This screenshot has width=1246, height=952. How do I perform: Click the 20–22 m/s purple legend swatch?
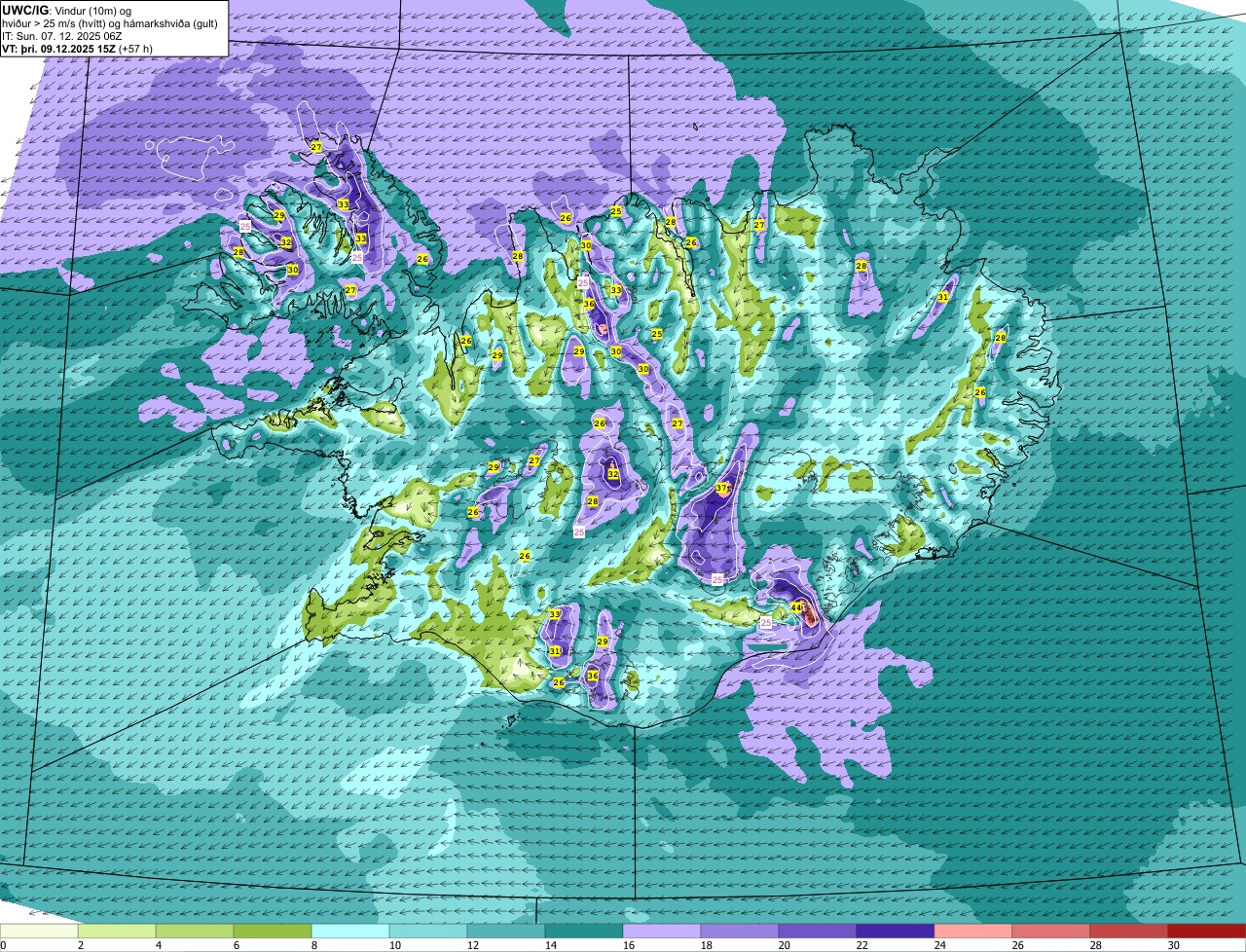coord(818,932)
